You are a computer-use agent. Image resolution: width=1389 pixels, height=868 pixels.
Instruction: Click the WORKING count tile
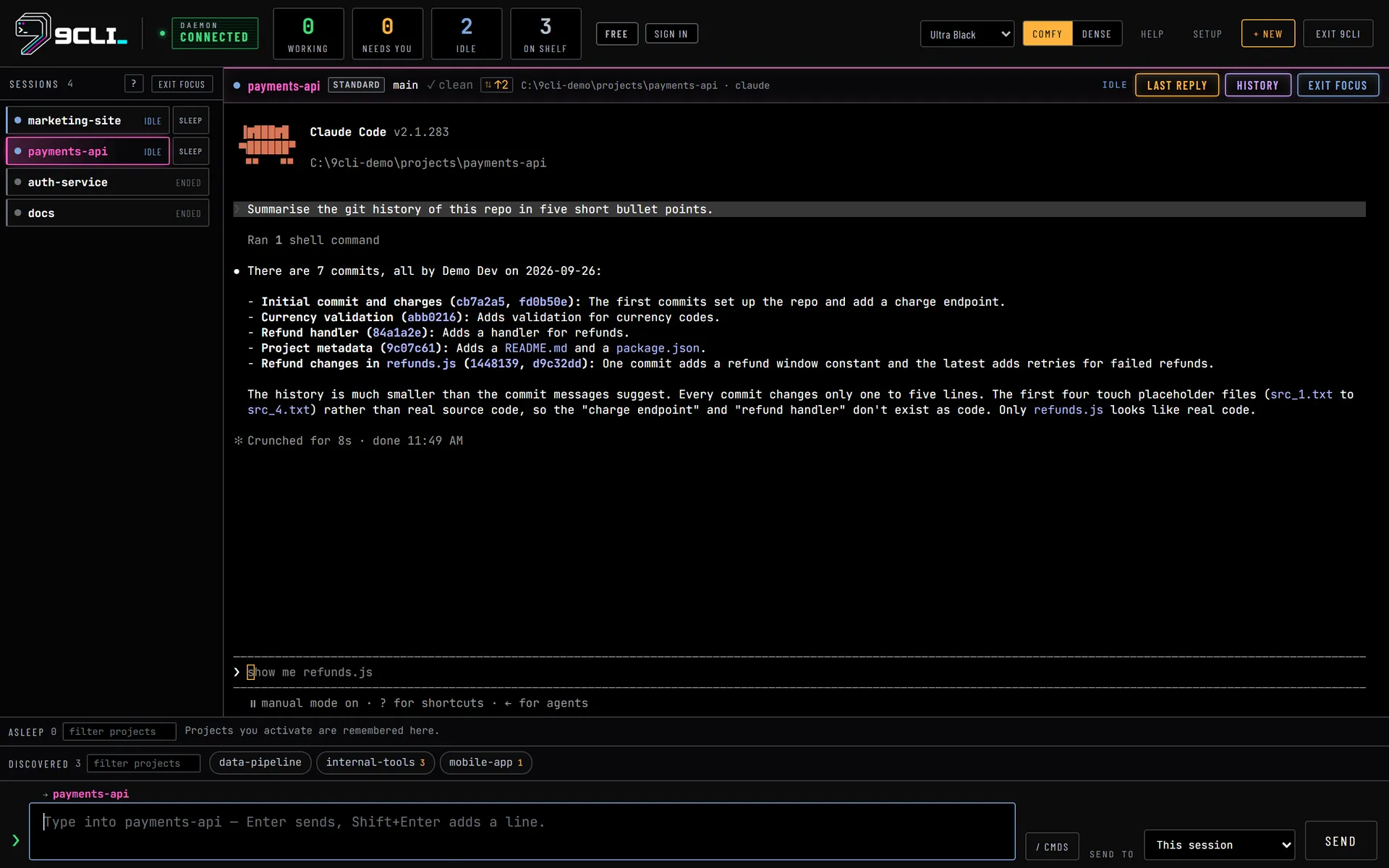click(x=308, y=34)
